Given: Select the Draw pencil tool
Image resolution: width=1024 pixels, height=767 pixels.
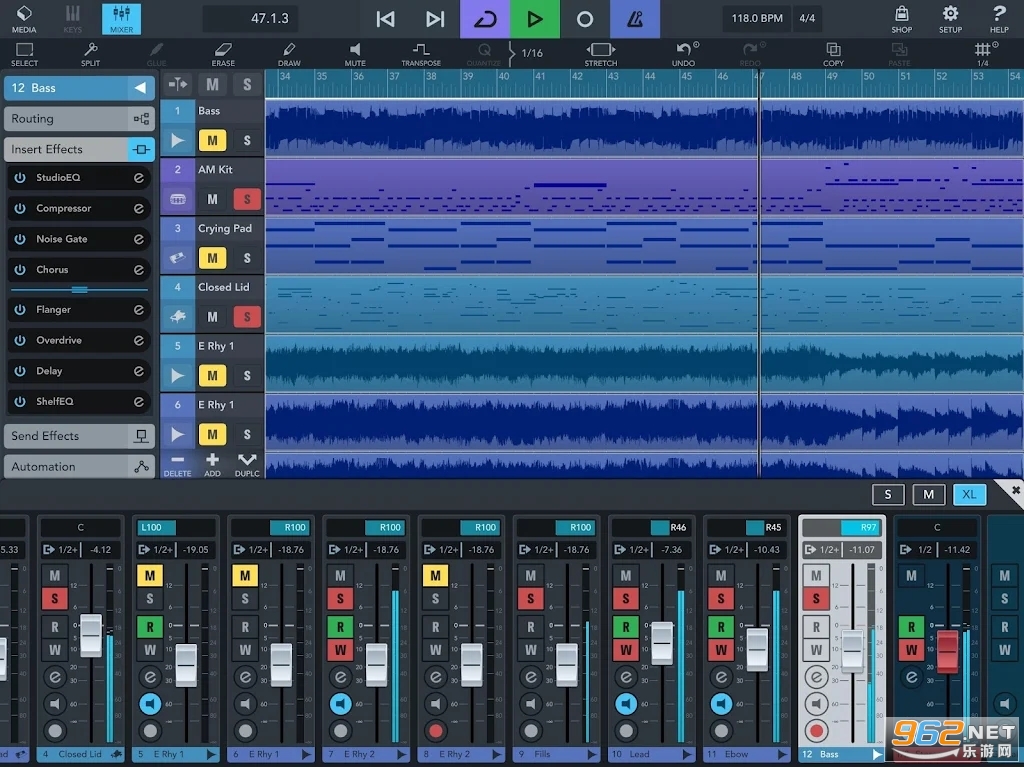Looking at the screenshot, I should 289,54.
